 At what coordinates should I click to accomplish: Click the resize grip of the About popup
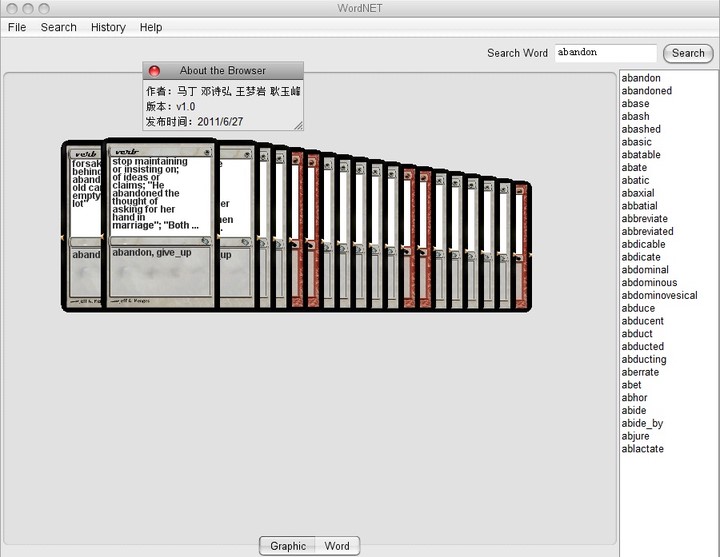[298, 125]
